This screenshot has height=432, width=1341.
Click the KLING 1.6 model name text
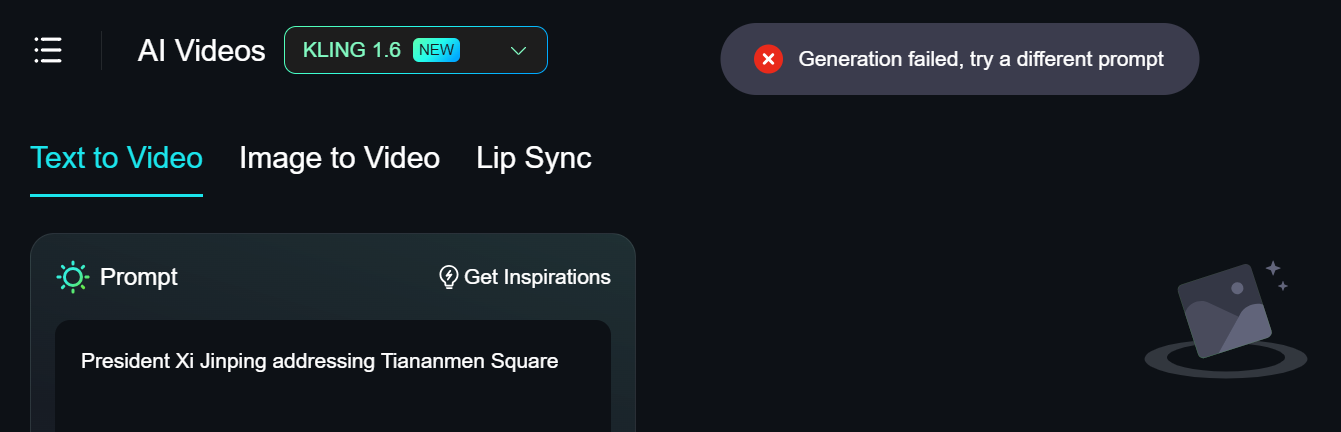coord(351,50)
